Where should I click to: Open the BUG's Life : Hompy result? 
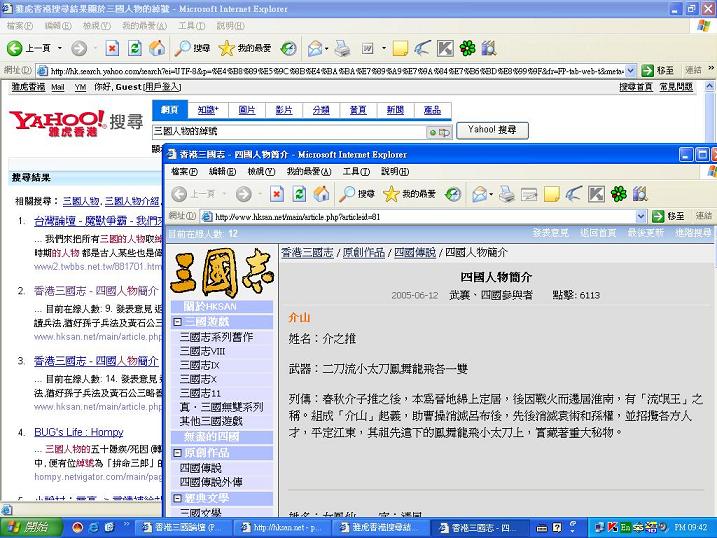pyautogui.click(x=79, y=432)
